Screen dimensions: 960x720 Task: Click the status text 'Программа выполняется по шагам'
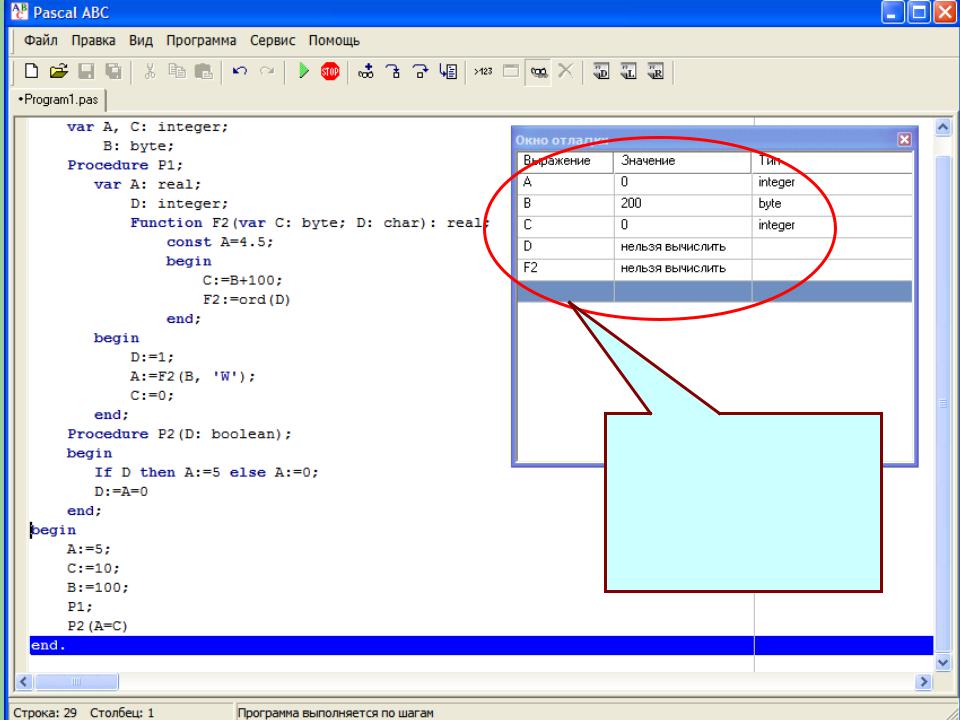tap(336, 713)
